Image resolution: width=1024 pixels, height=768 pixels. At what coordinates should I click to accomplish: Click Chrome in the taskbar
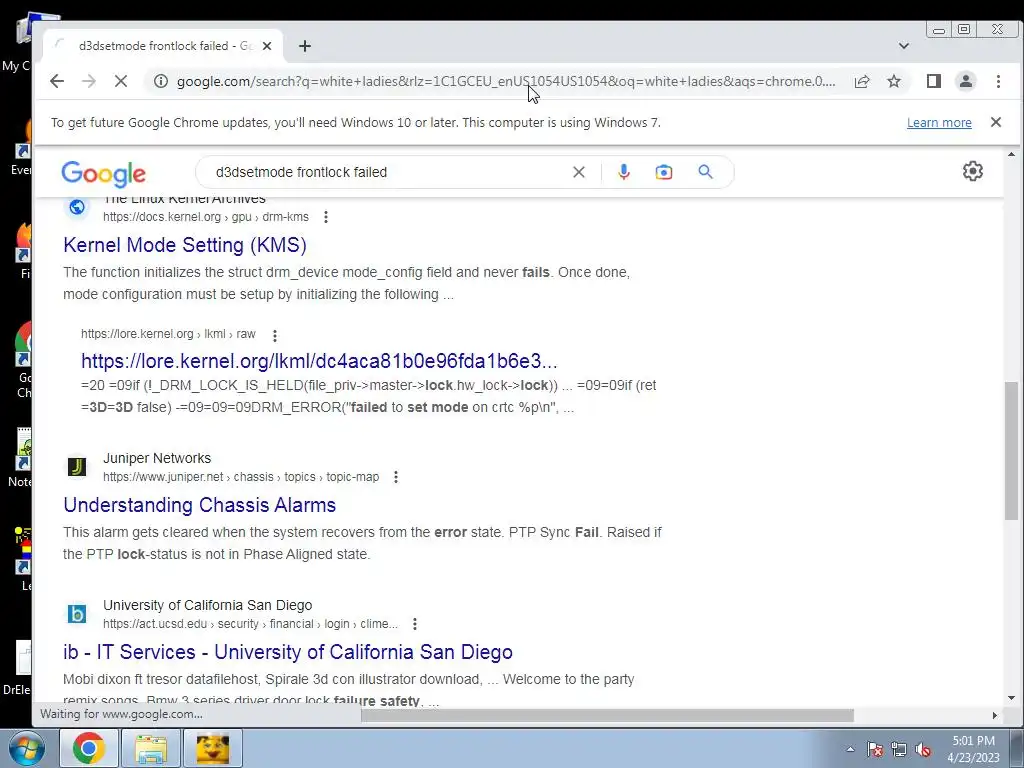point(89,748)
